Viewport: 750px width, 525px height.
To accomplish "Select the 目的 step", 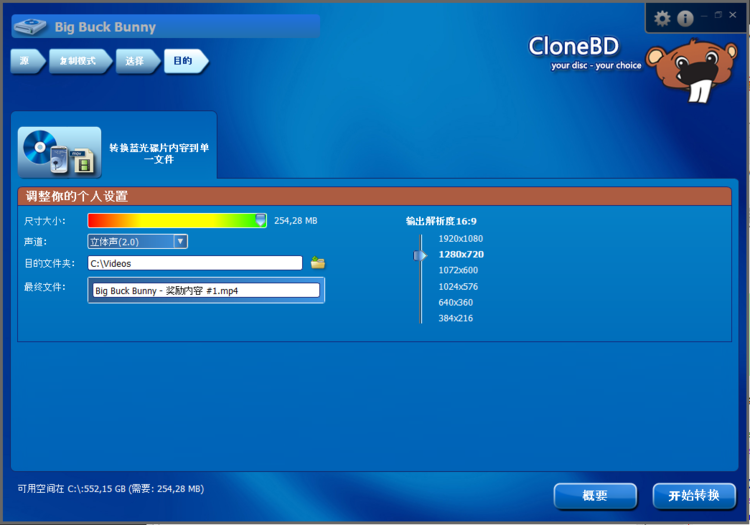I will (x=186, y=61).
